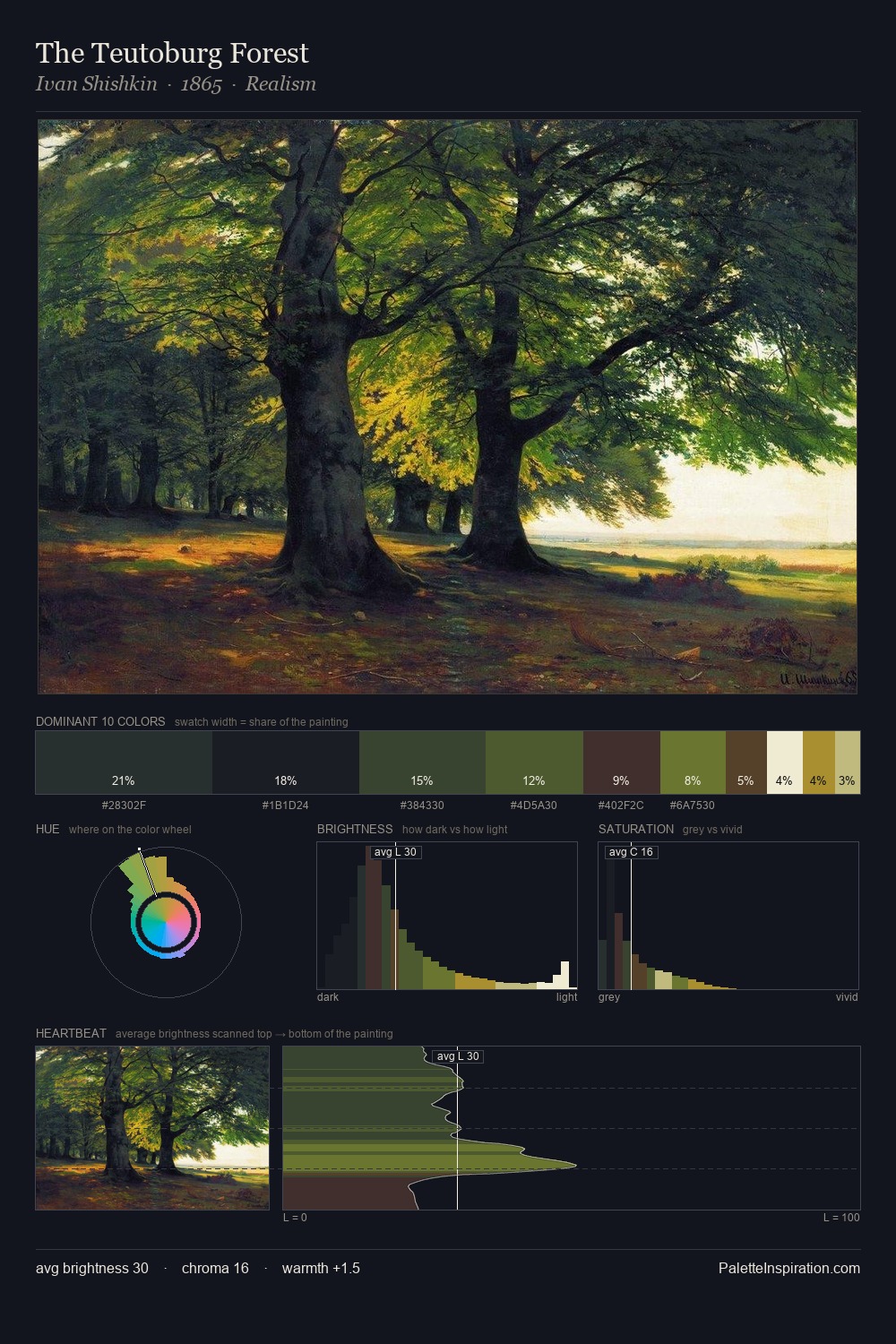Select the hex label #384330
This screenshot has width=896, height=1344.
pos(422,806)
